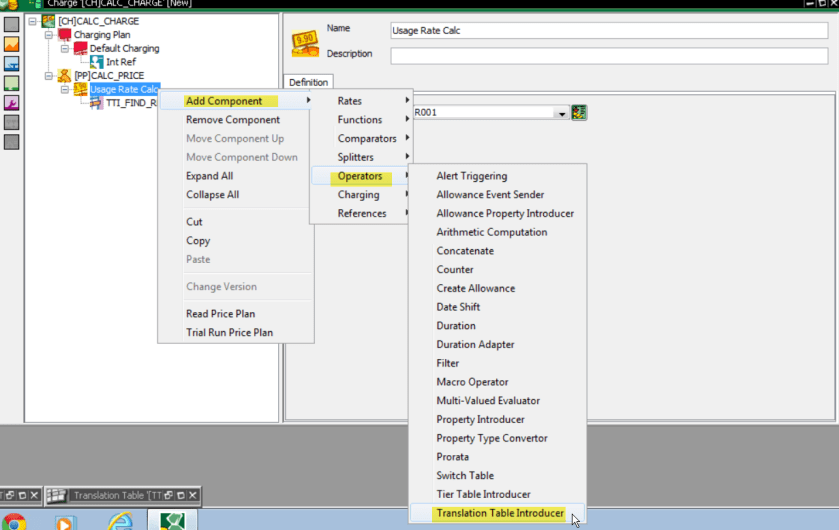839x530 pixels.
Task: Click the orange chart icon in the left sidebar
Action: 11,44
